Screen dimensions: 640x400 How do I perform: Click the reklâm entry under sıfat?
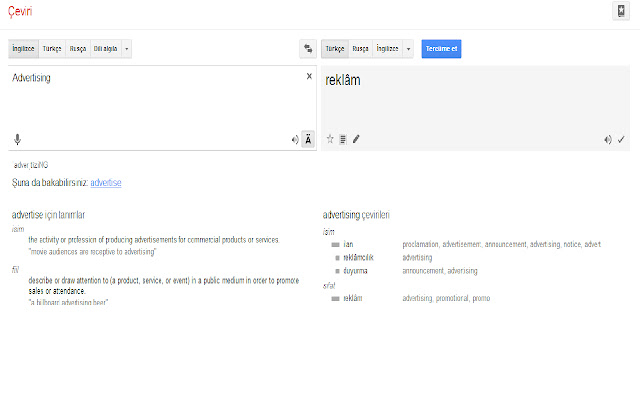[353, 298]
